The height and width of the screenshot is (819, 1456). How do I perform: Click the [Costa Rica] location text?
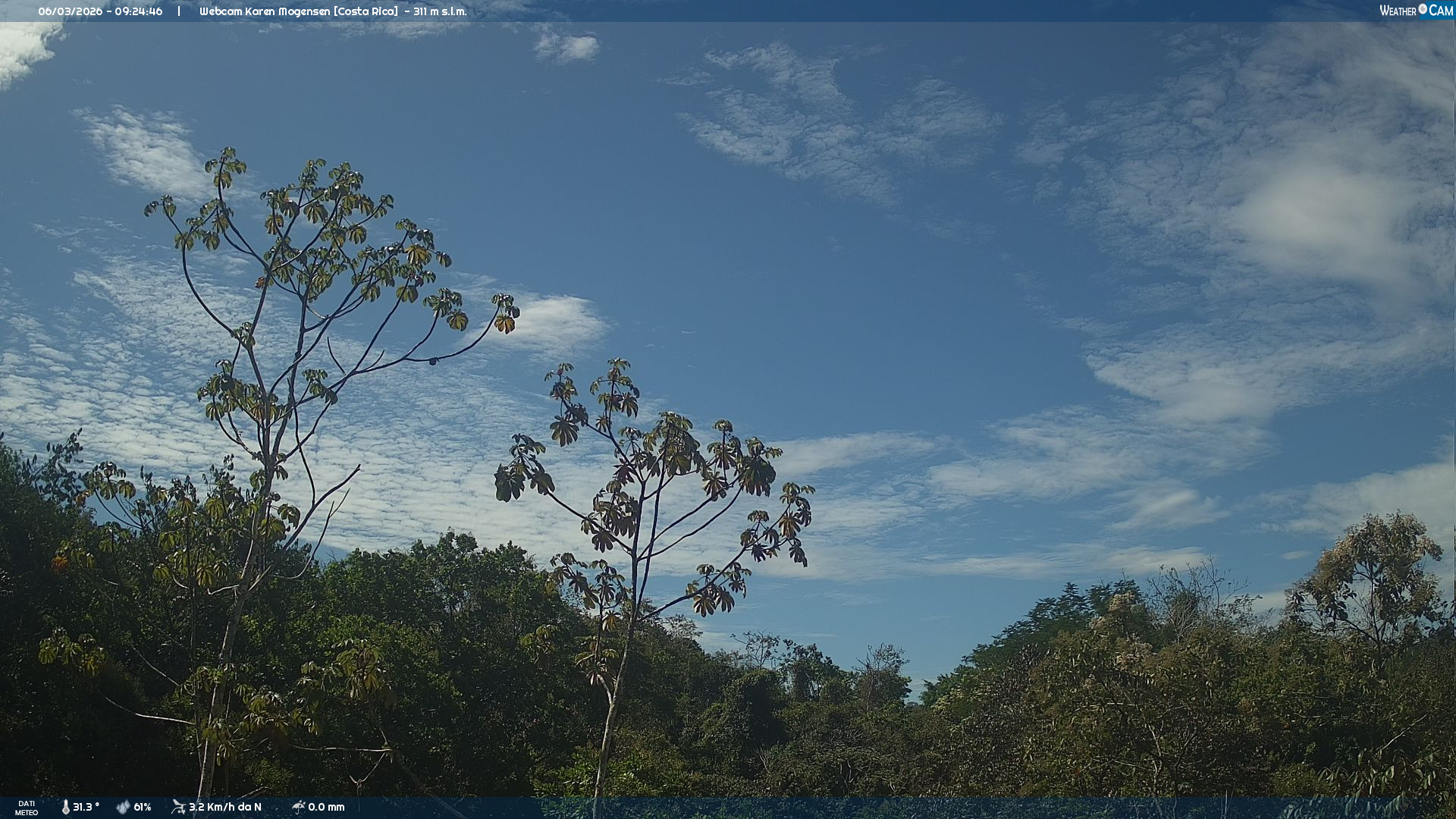[x=366, y=11]
